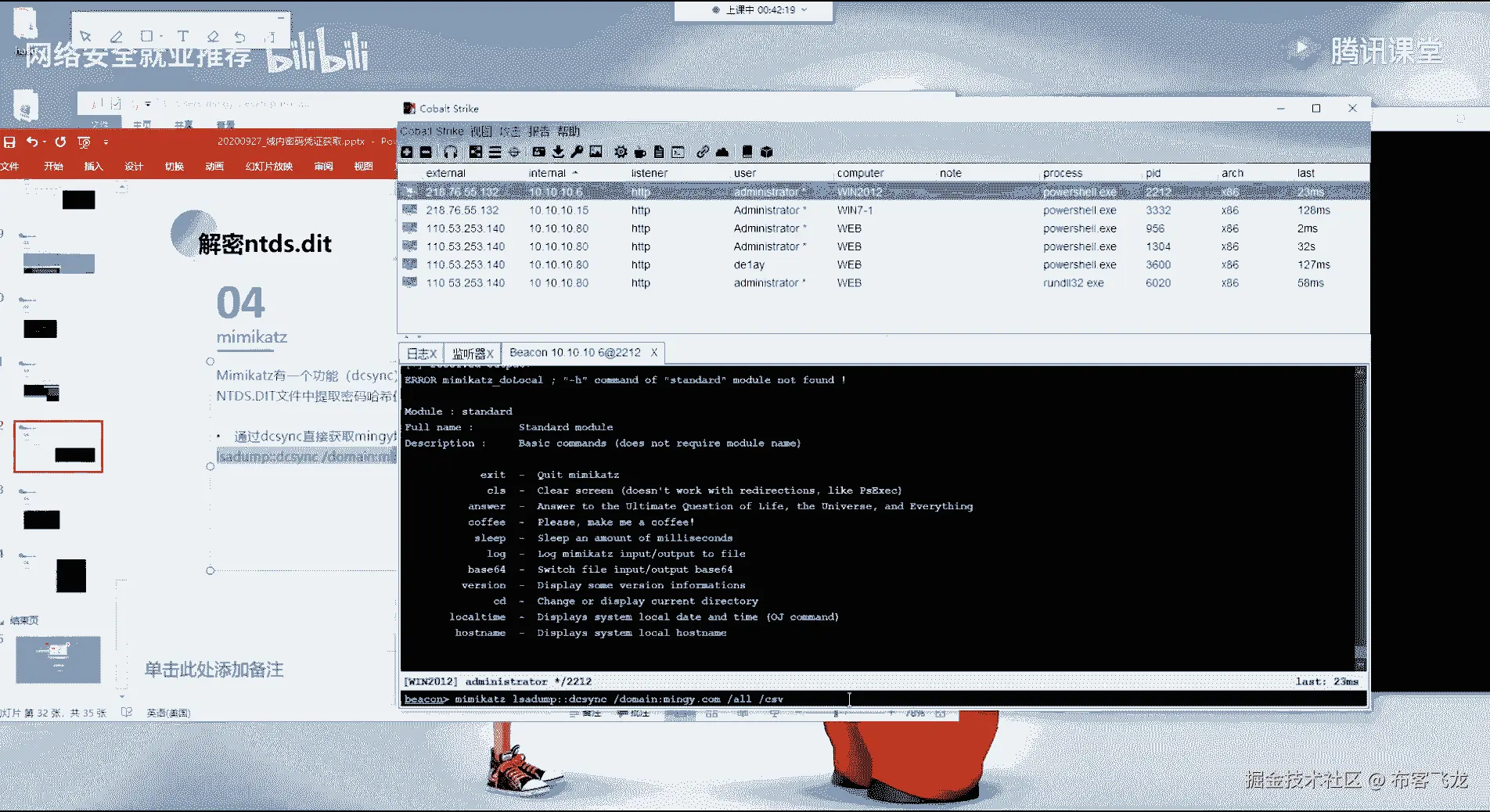The width and height of the screenshot is (1490, 812).
Task: Start slideshow from beginning icon in PowerPoint
Action: click(84, 142)
